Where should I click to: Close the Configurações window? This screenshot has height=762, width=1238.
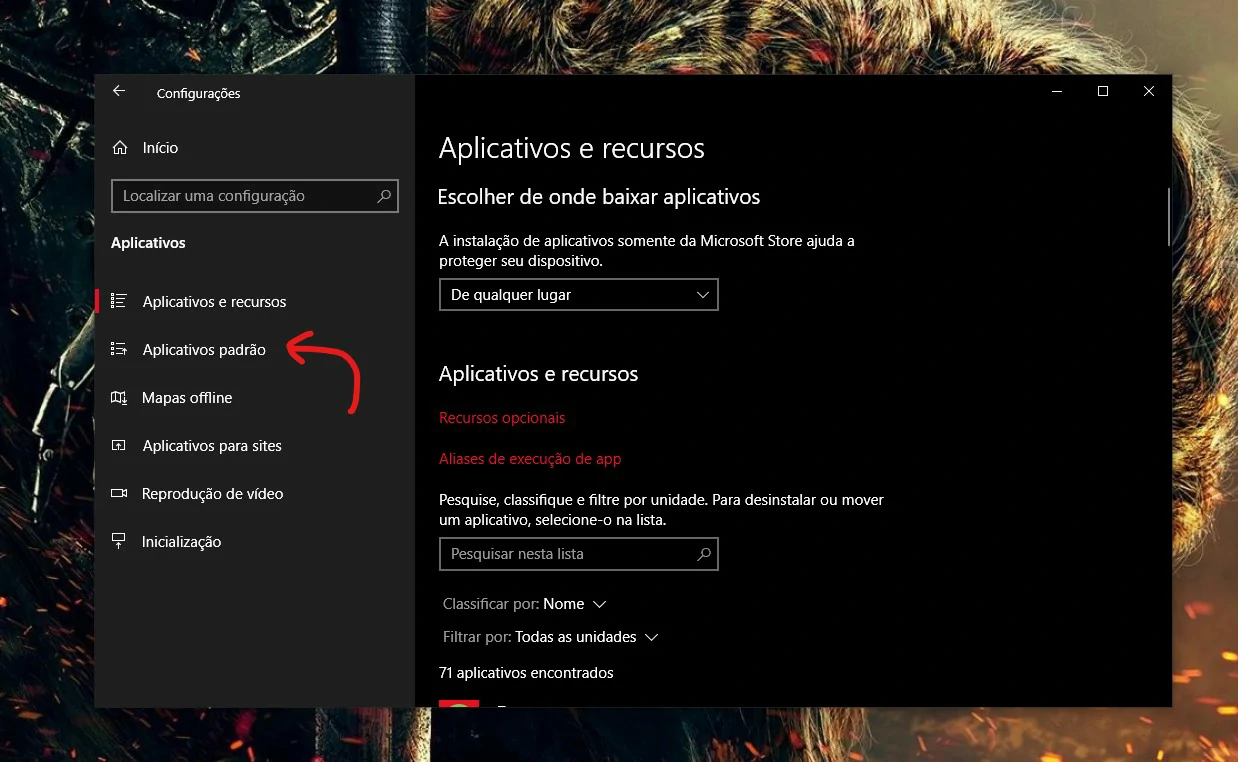(x=1149, y=91)
